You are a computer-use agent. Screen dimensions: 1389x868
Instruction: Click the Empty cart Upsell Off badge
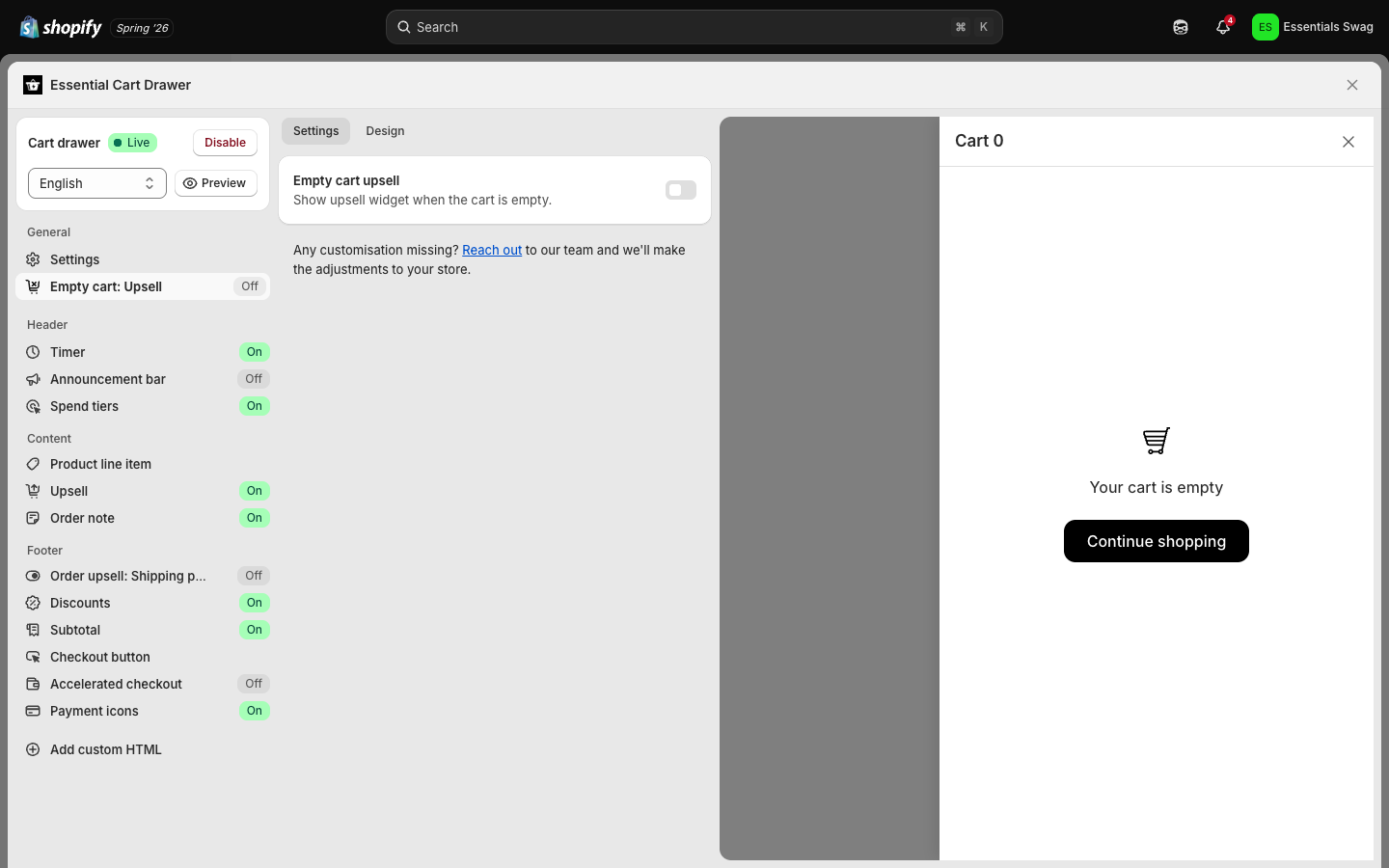click(250, 286)
